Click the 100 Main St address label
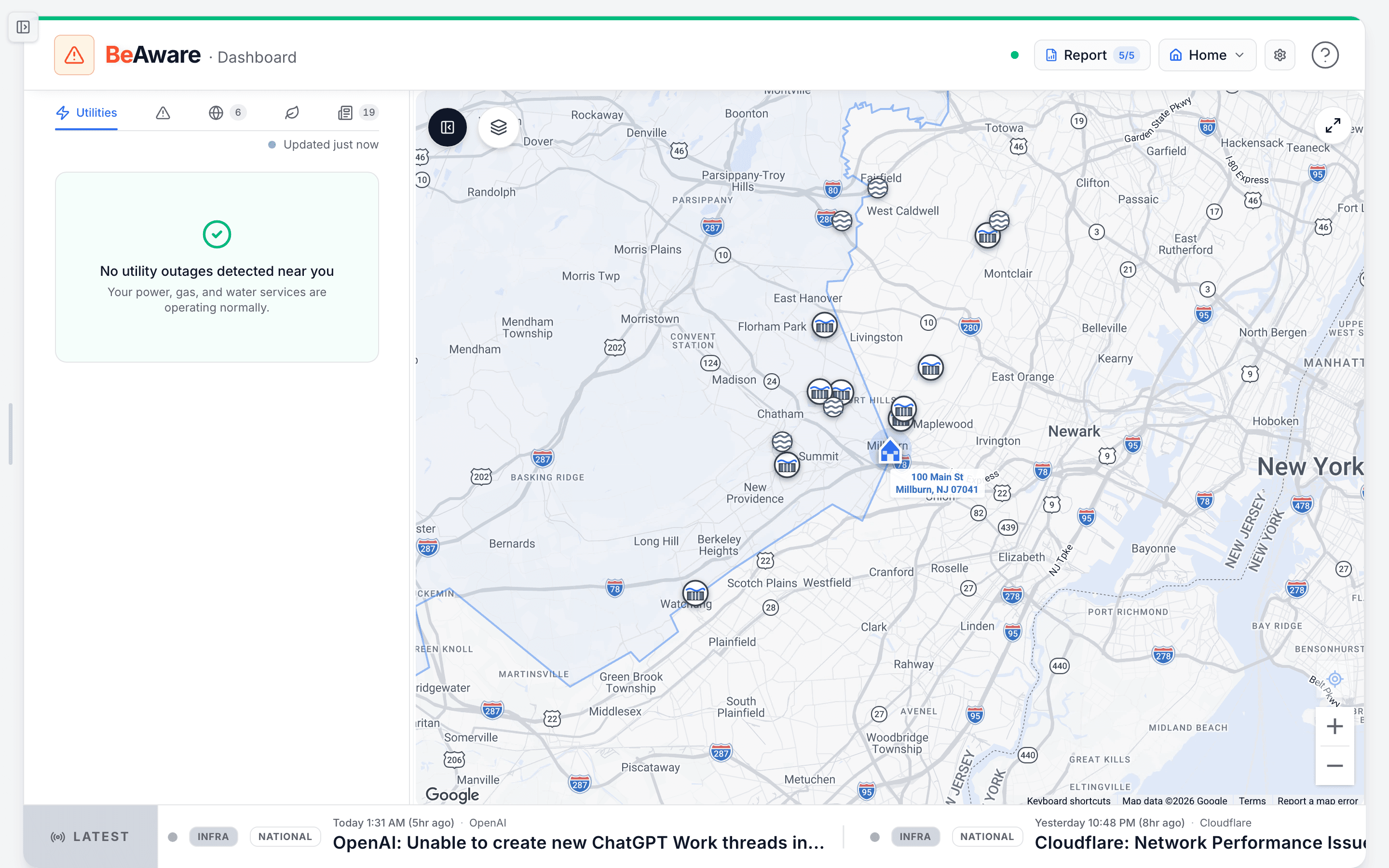Screen dimensions: 1389x868 click(937, 483)
